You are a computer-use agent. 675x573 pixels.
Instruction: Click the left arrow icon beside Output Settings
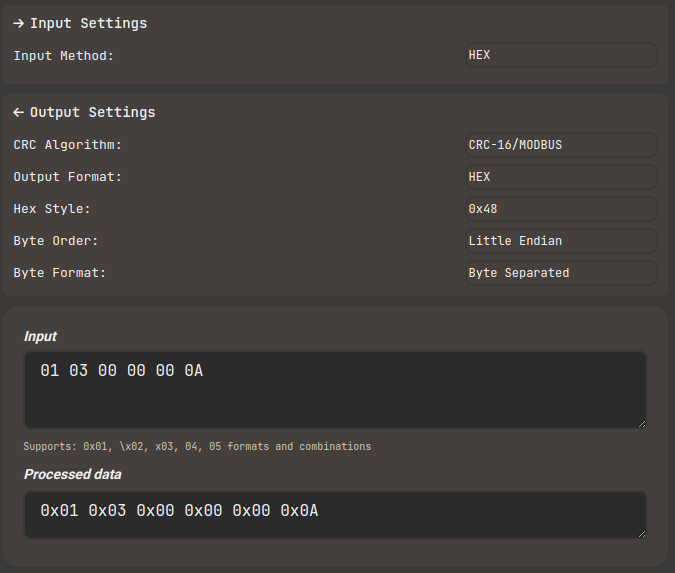coord(19,112)
